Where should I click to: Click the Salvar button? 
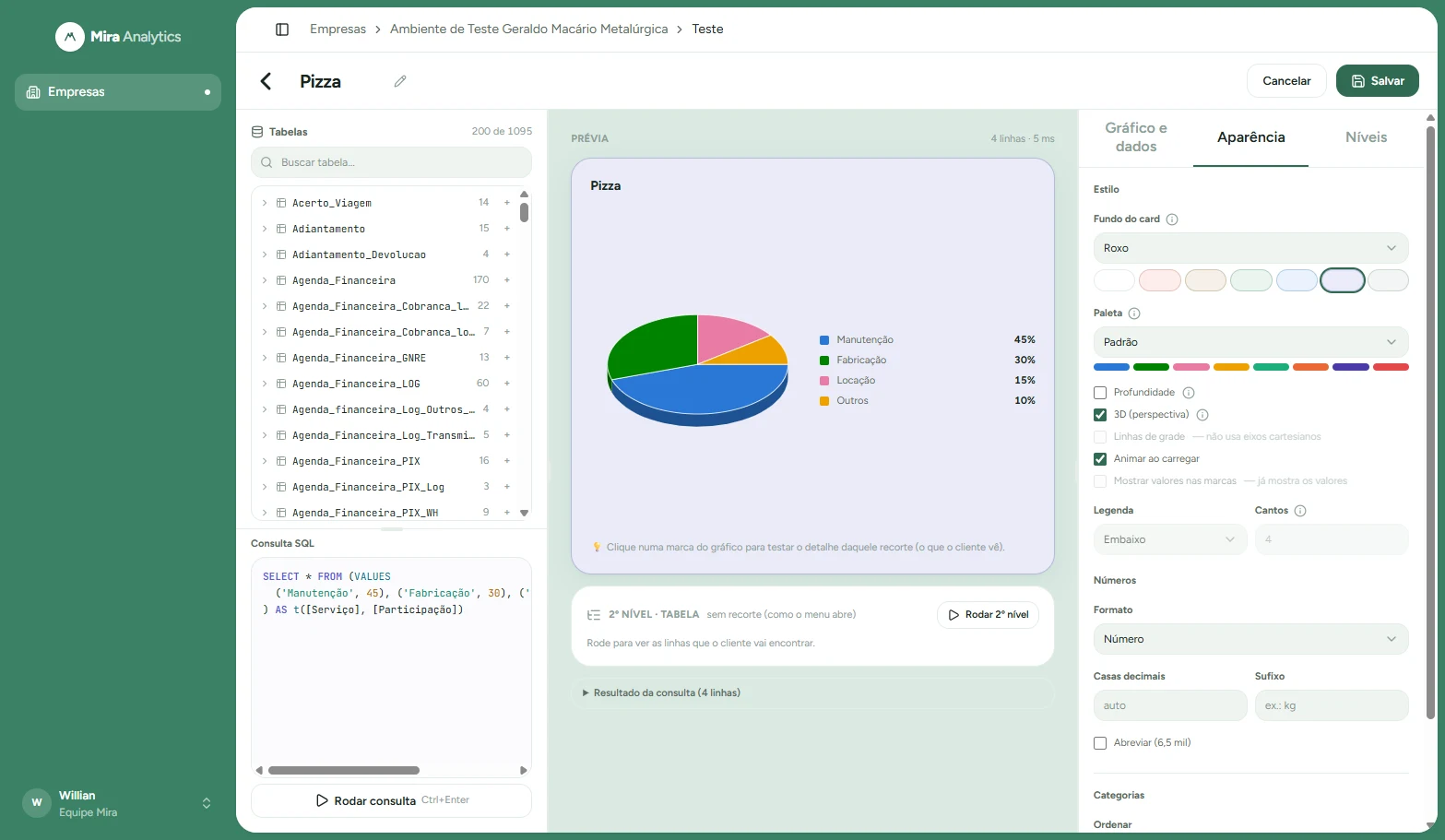(x=1378, y=81)
